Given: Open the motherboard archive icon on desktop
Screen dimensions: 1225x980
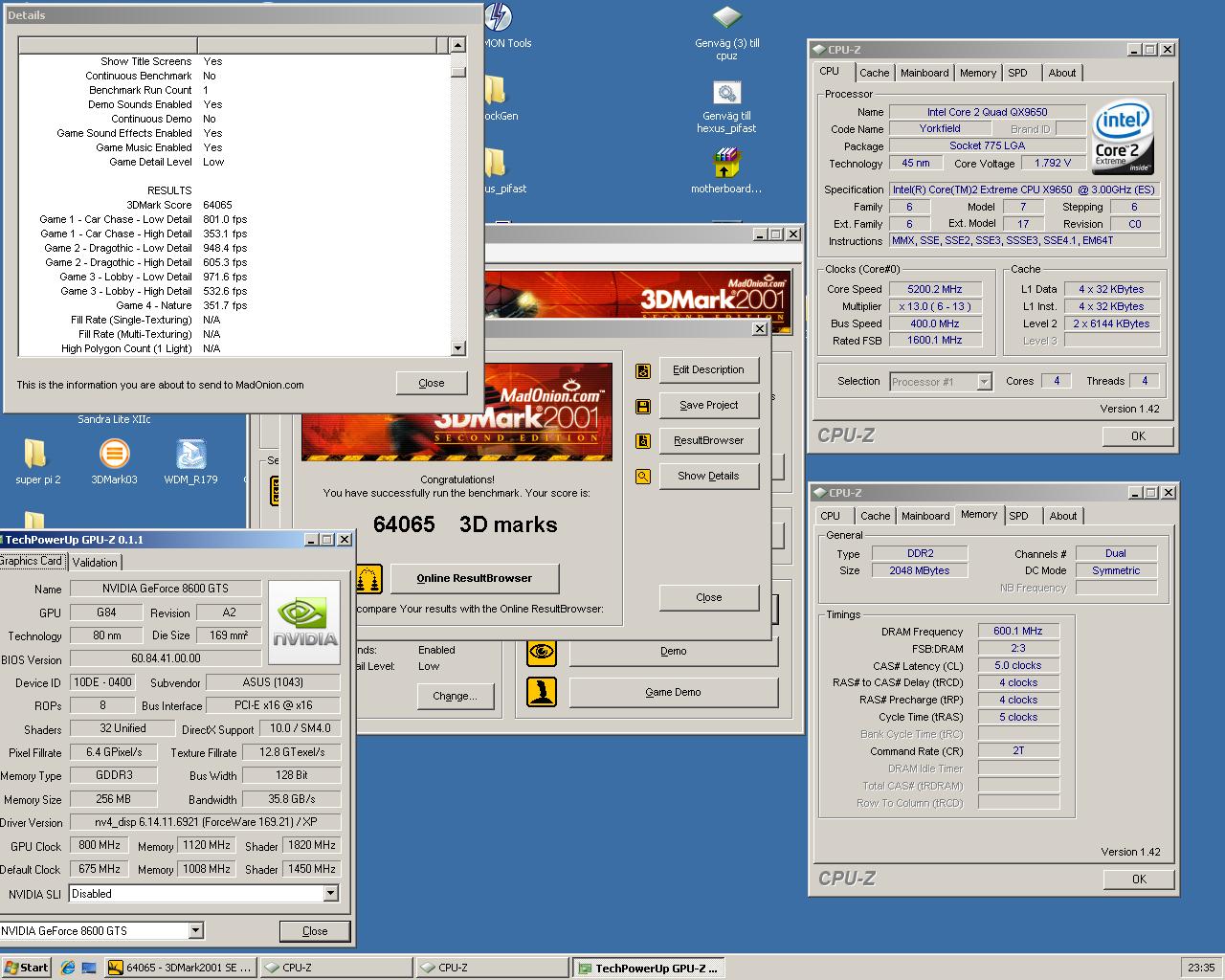Looking at the screenshot, I should tap(726, 163).
